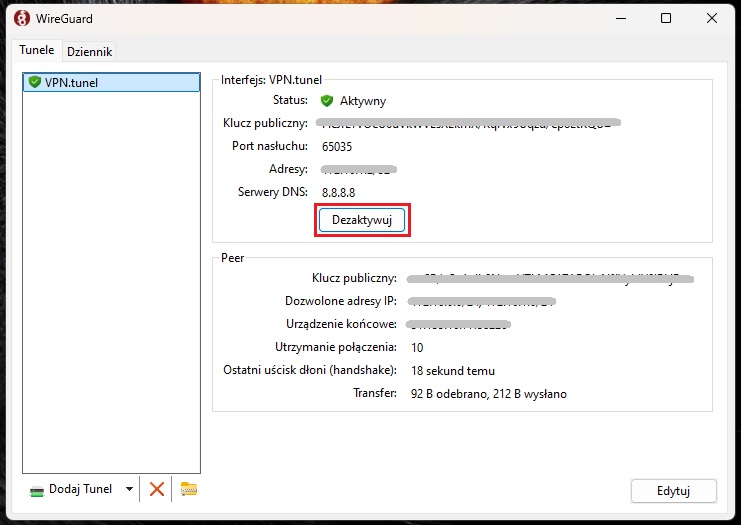
Task: Click the last handshake time value
Action: 452,371
